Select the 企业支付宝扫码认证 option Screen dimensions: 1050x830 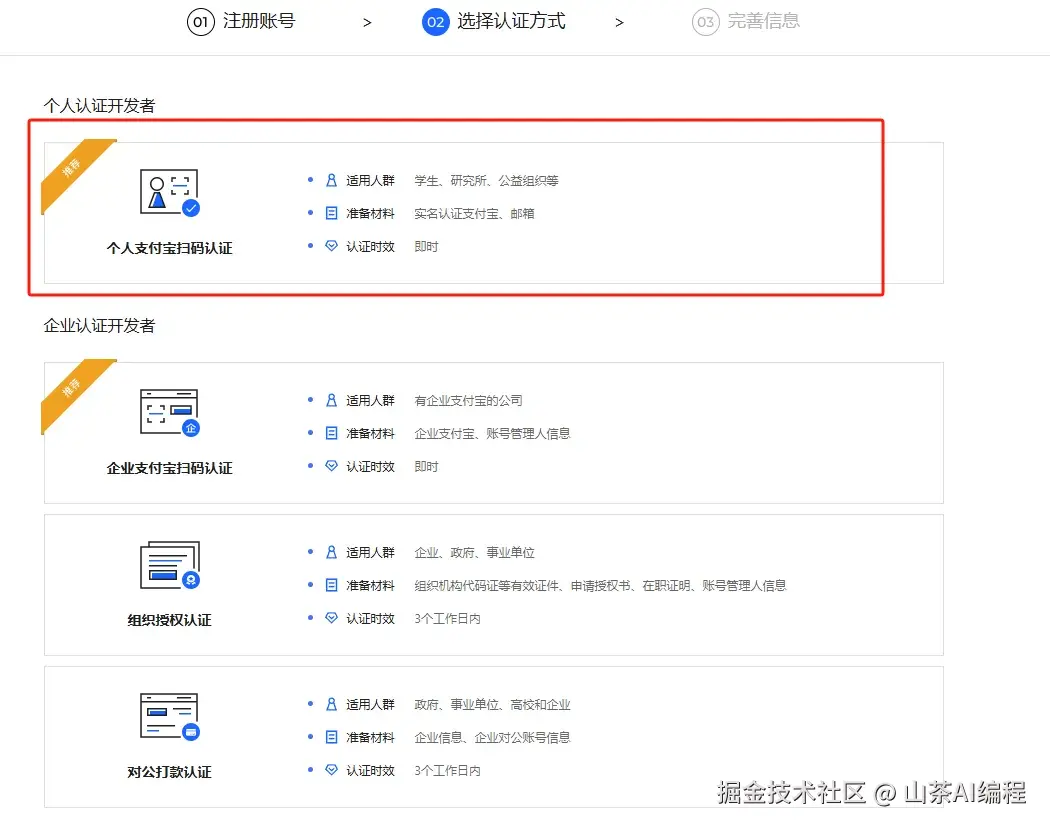point(490,432)
